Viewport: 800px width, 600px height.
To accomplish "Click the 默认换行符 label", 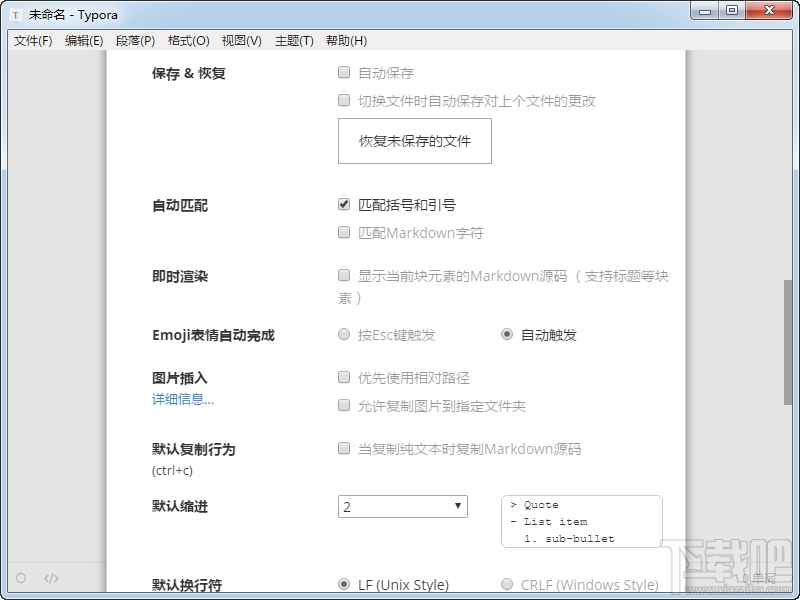I will pyautogui.click(x=187, y=585).
